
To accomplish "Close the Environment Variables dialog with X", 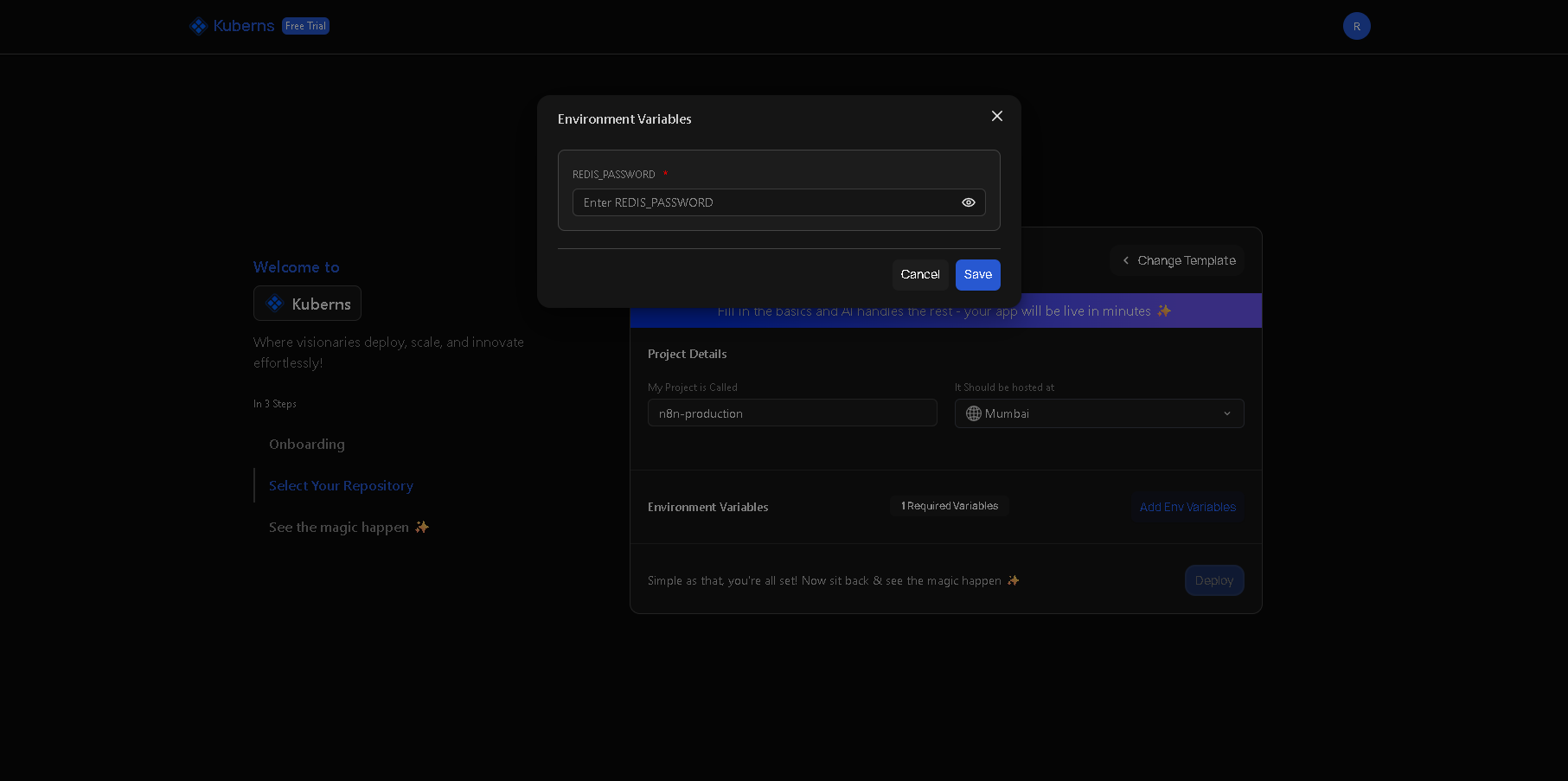I will click(x=996, y=116).
